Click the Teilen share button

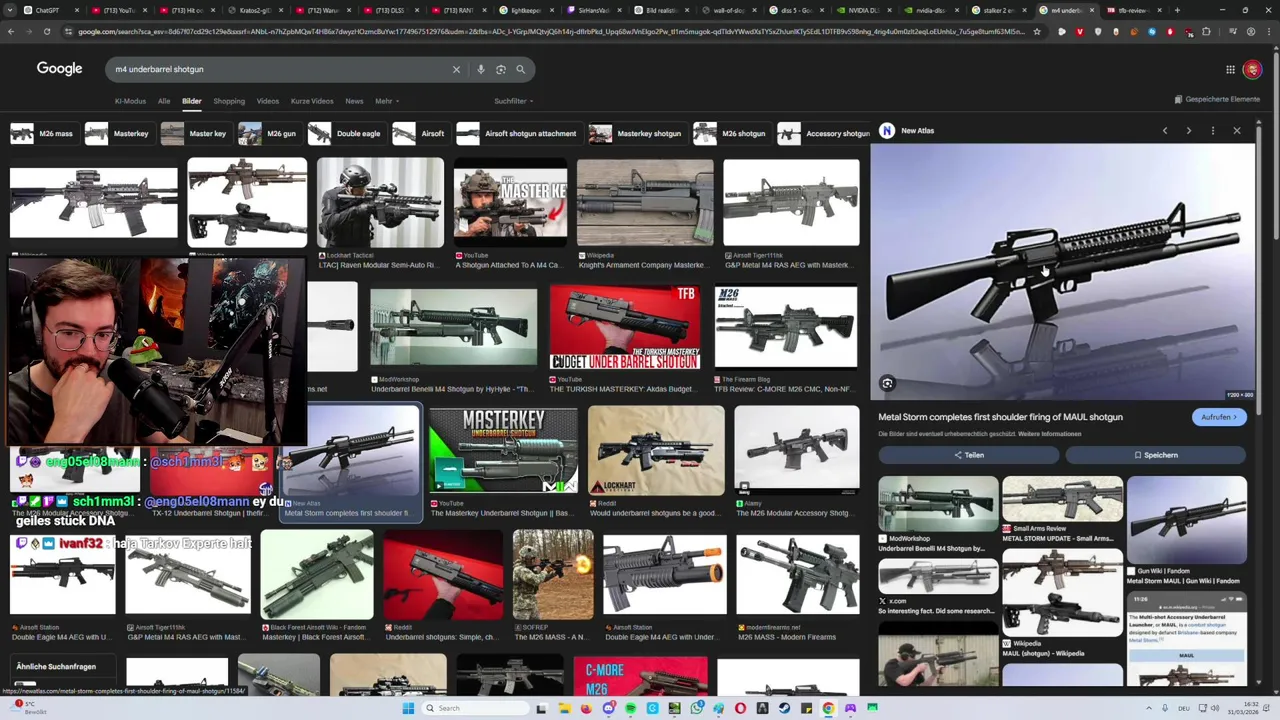pyautogui.click(x=968, y=455)
